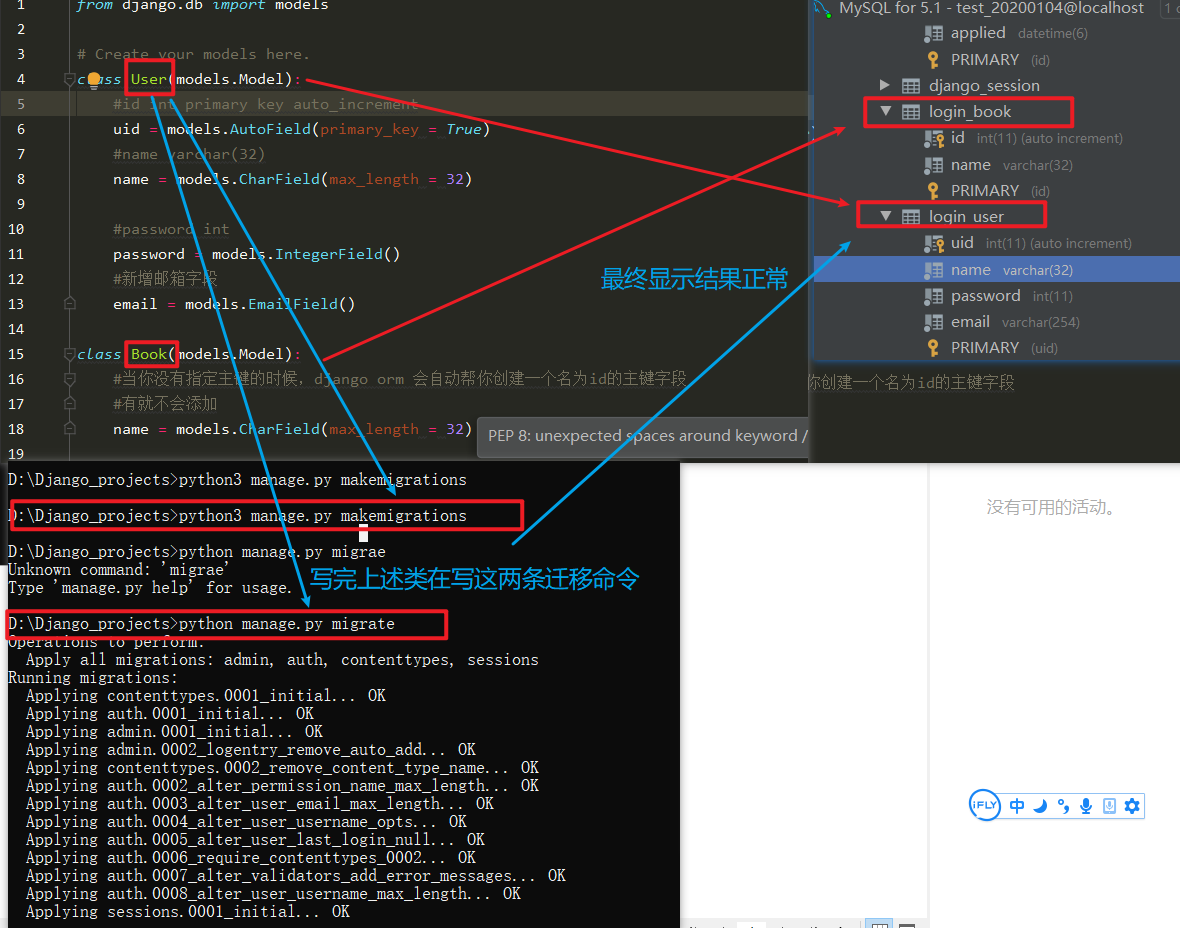Click fold end marker on line 13
The width and height of the screenshot is (1180, 928).
coord(69,304)
